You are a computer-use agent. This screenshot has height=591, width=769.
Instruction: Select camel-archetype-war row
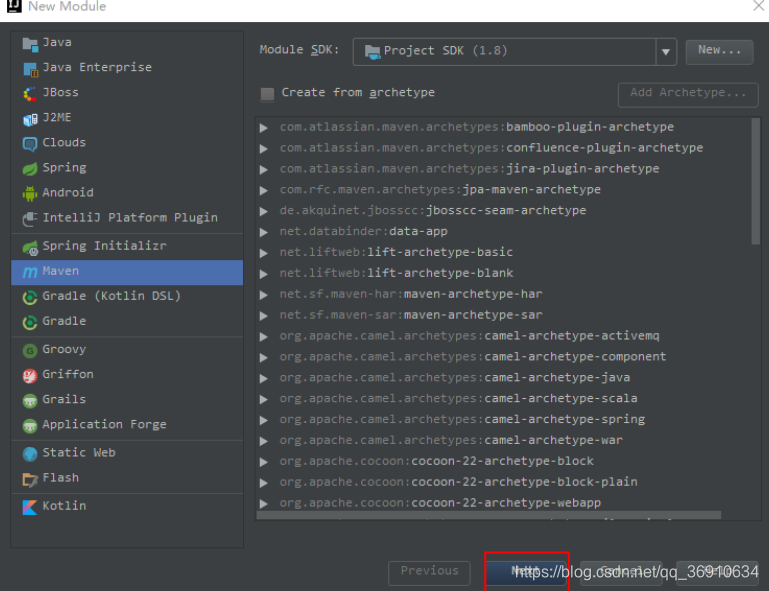point(451,440)
